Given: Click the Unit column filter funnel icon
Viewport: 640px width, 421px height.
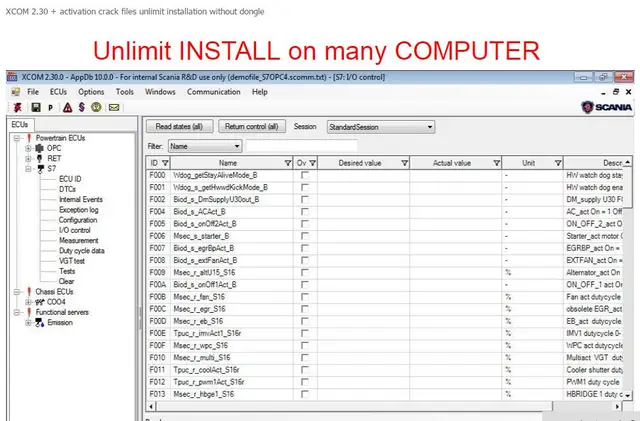Looking at the screenshot, I should (558, 163).
